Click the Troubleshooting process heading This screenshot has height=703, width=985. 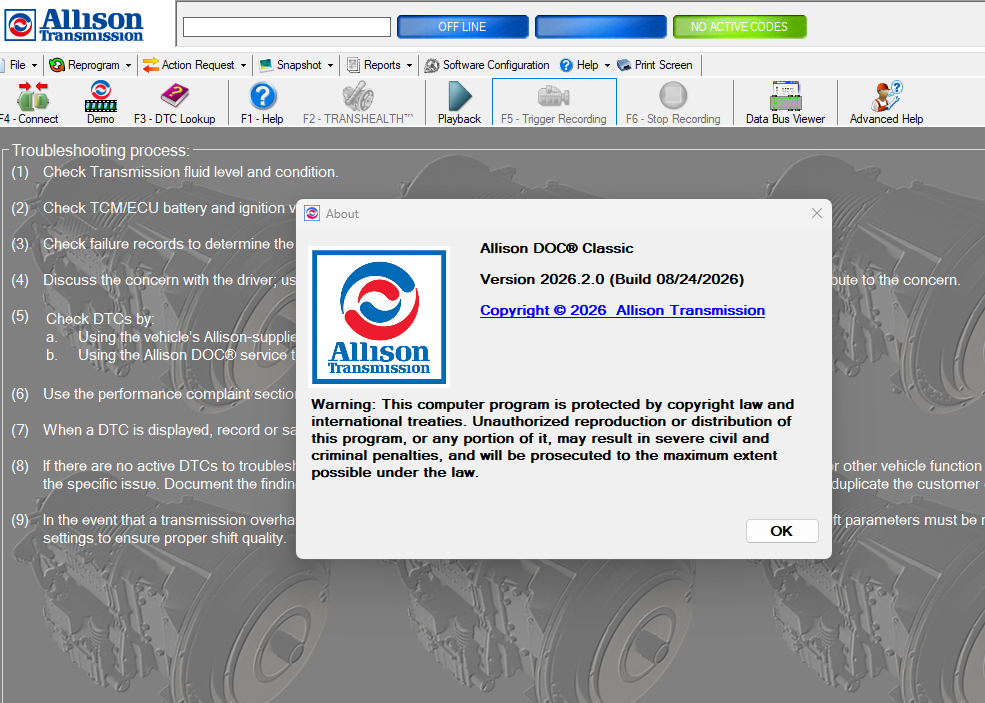tap(101, 151)
